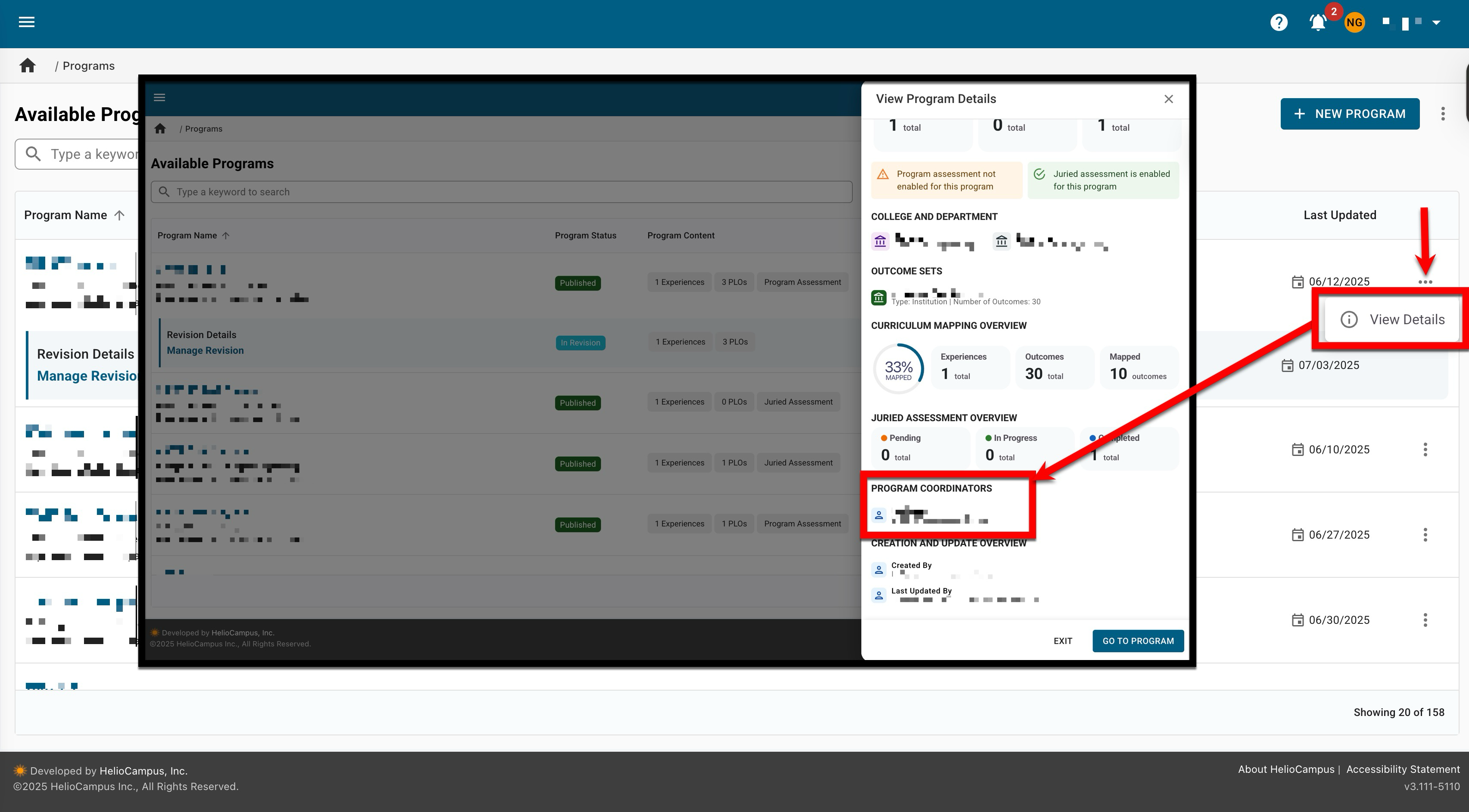Close the View Program Details panel
The height and width of the screenshot is (812, 1469).
pos(1168,99)
